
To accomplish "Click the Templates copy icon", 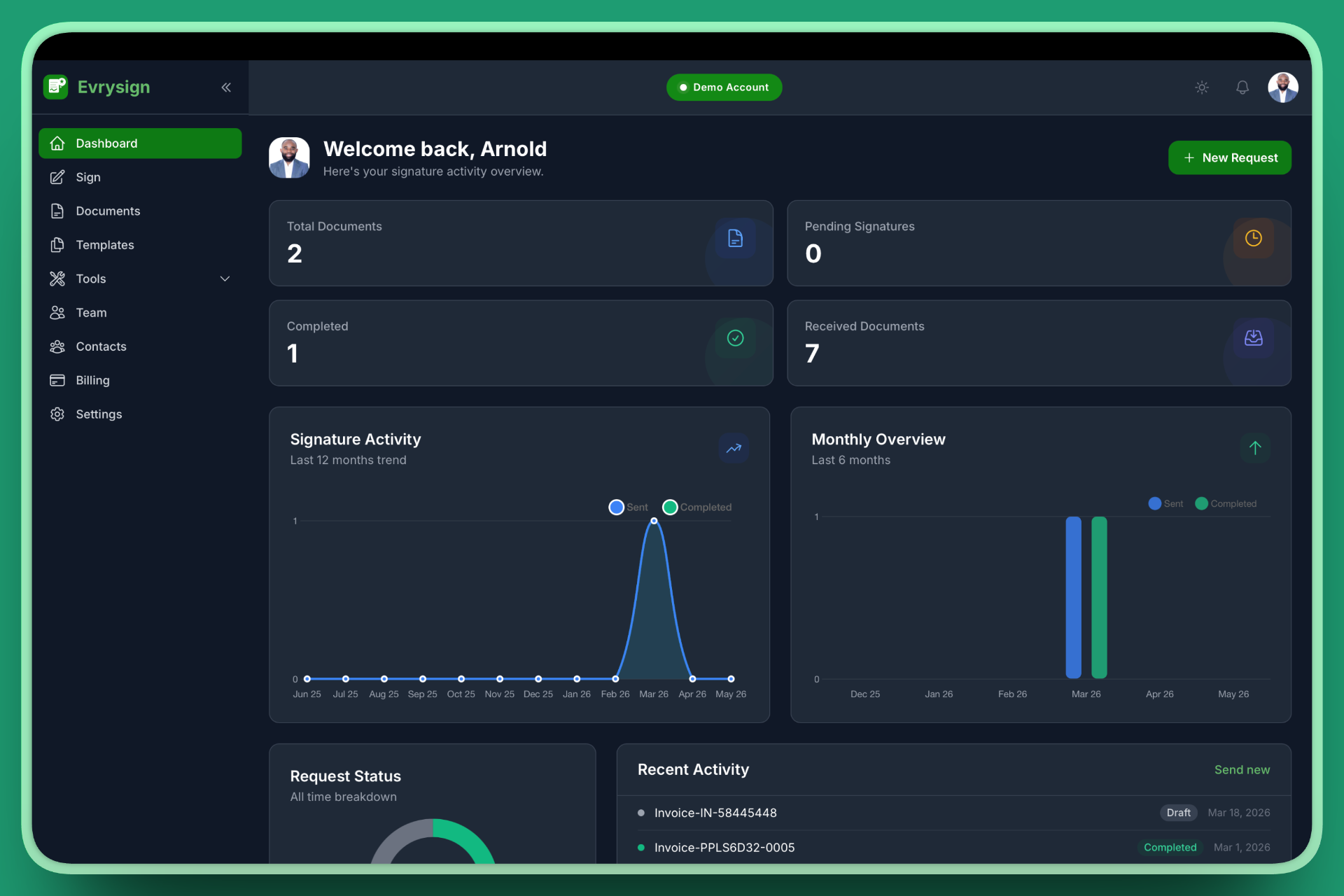I will 57,245.
